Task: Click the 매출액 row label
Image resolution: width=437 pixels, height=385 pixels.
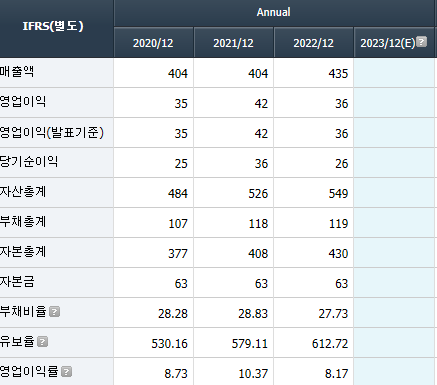Action: click(17, 72)
